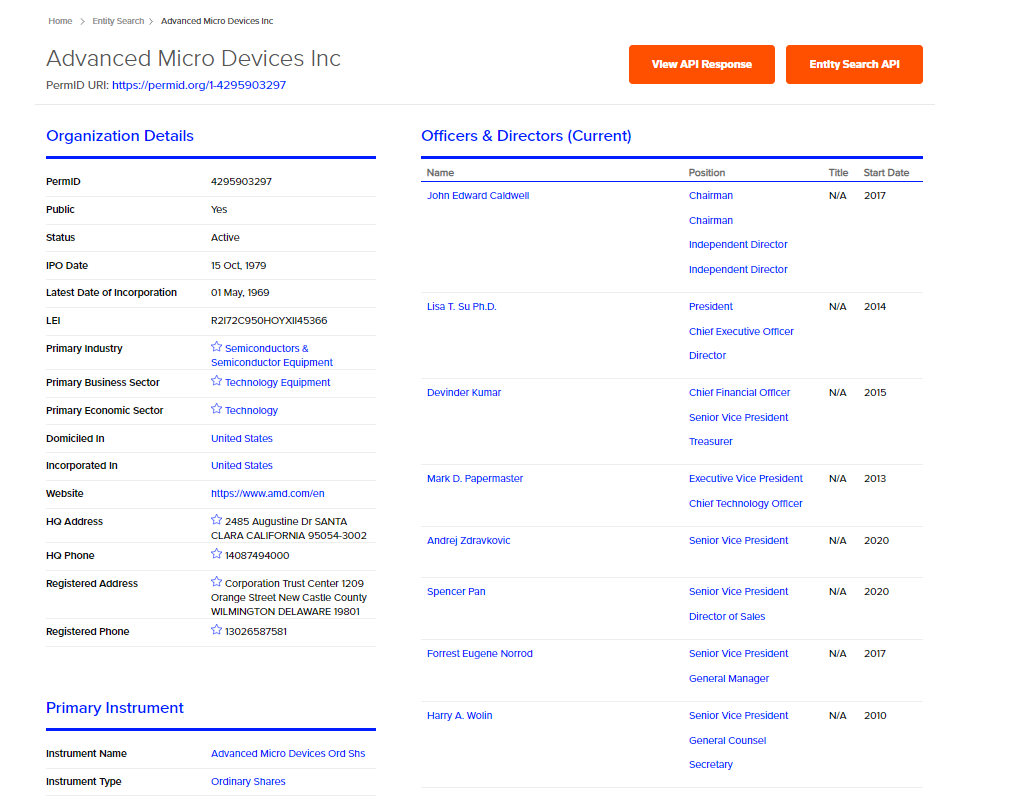
Task: Click Start Date column header
Action: 886,173
